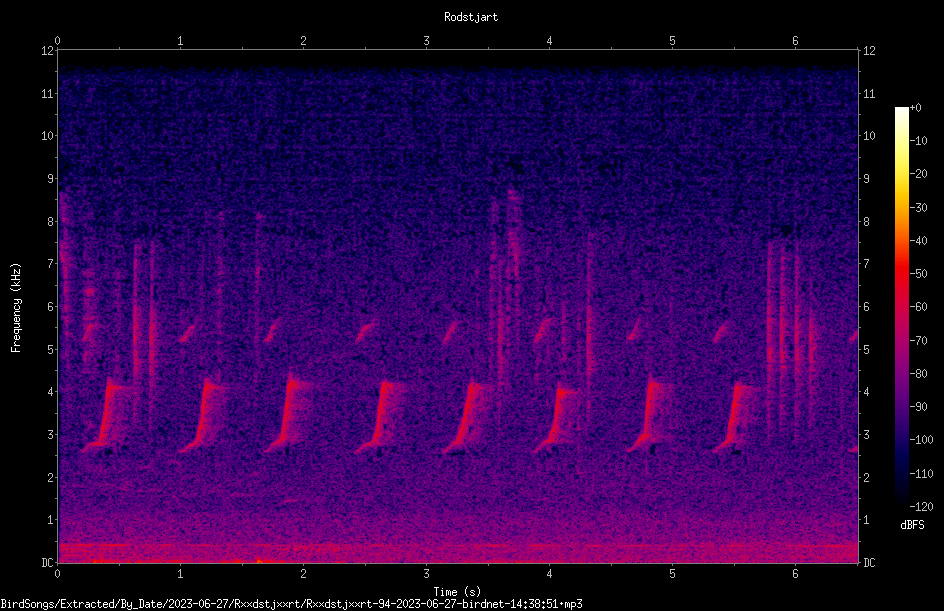The height and width of the screenshot is (611, 944).
Task: Click the first bright red chirp call
Action: (x=107, y=415)
